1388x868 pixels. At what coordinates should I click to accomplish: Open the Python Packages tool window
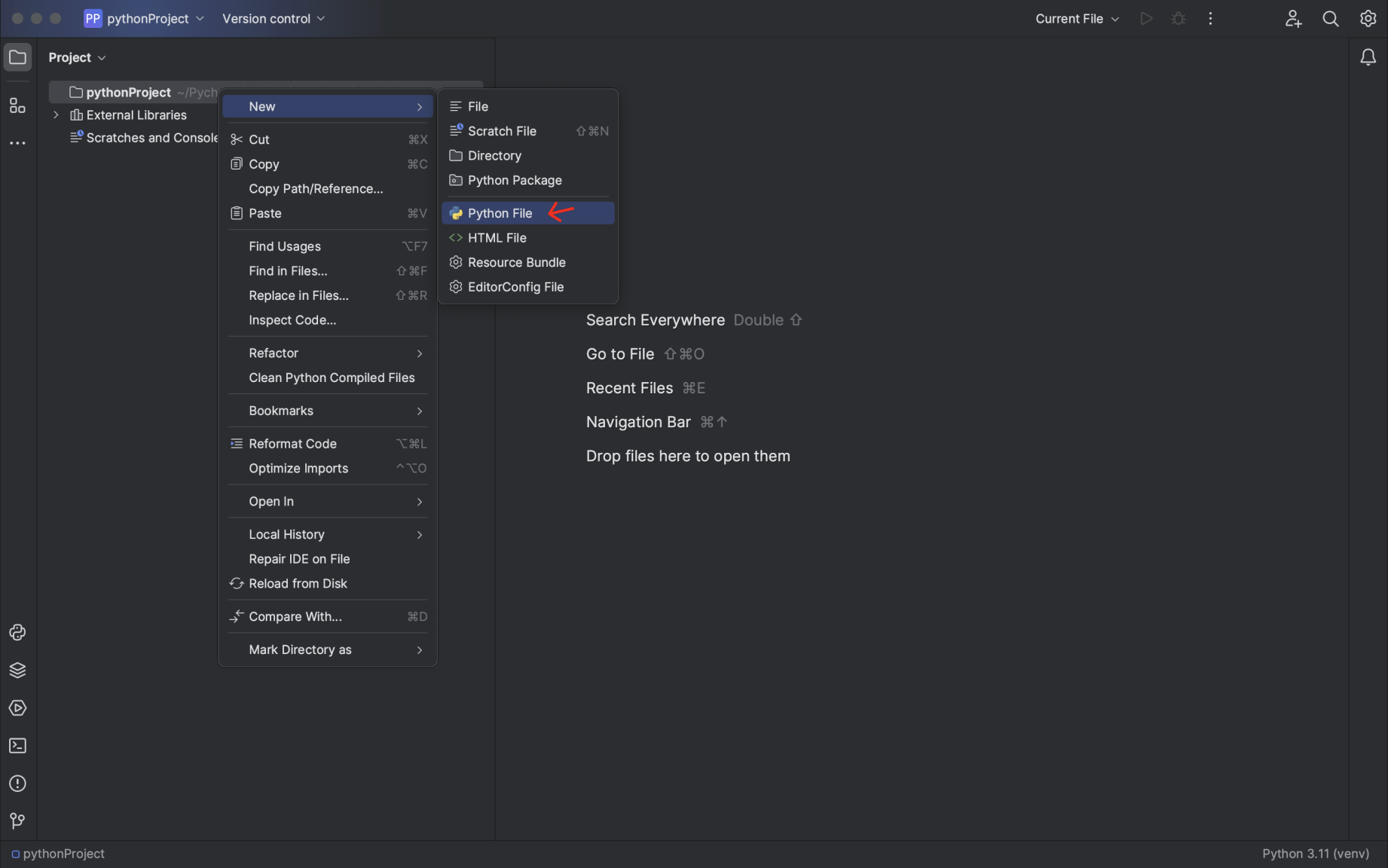point(17,670)
